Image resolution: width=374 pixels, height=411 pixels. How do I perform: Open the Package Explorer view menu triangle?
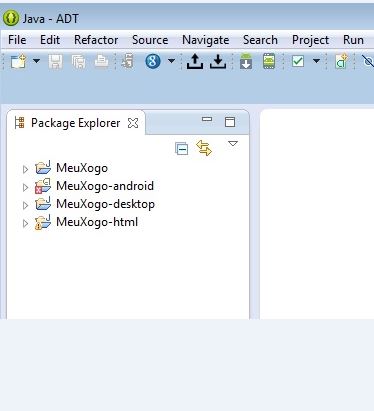[233, 144]
